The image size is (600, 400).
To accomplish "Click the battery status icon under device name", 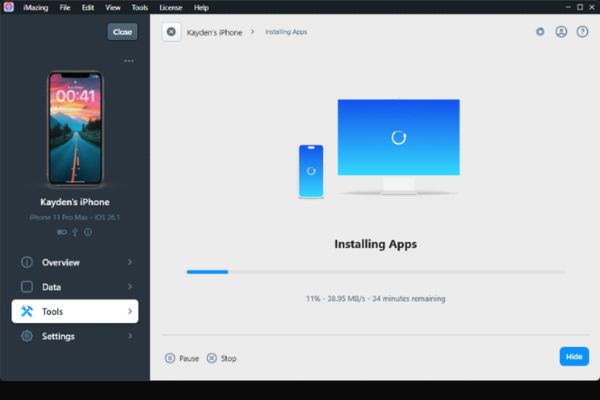I will click(62, 232).
